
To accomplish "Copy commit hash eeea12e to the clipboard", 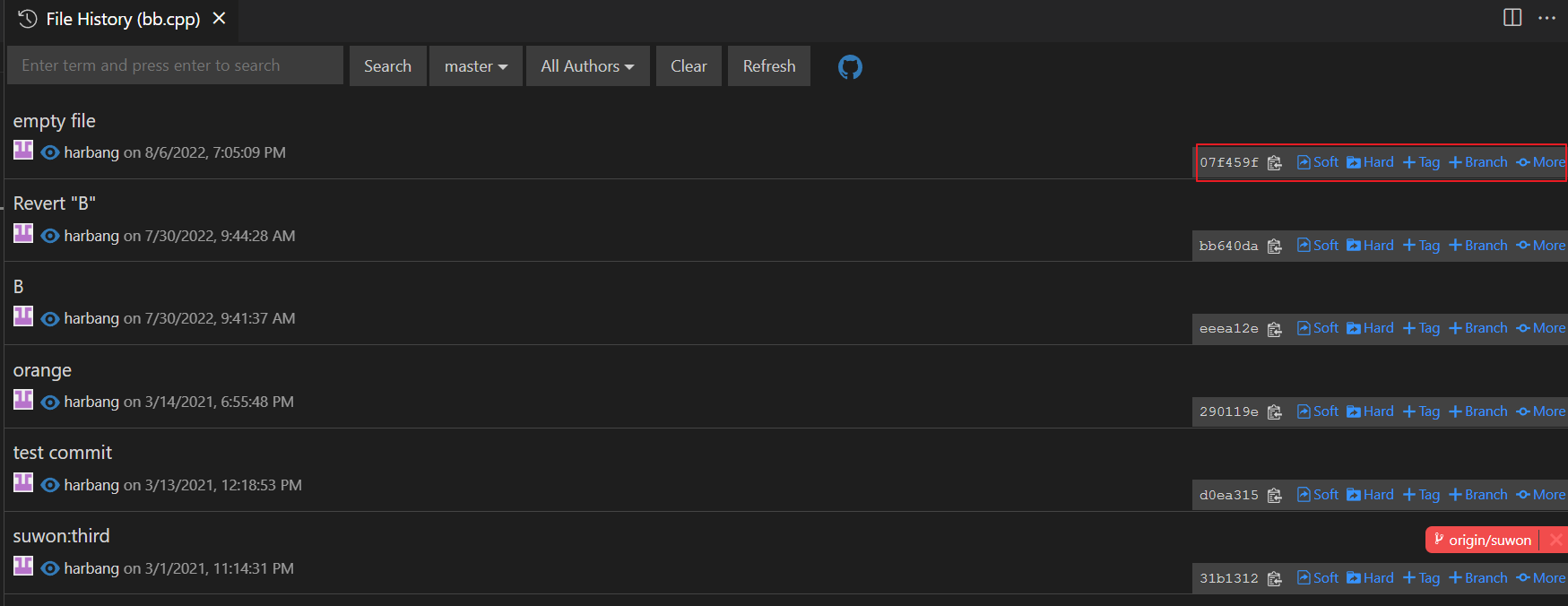I will tap(1274, 329).
